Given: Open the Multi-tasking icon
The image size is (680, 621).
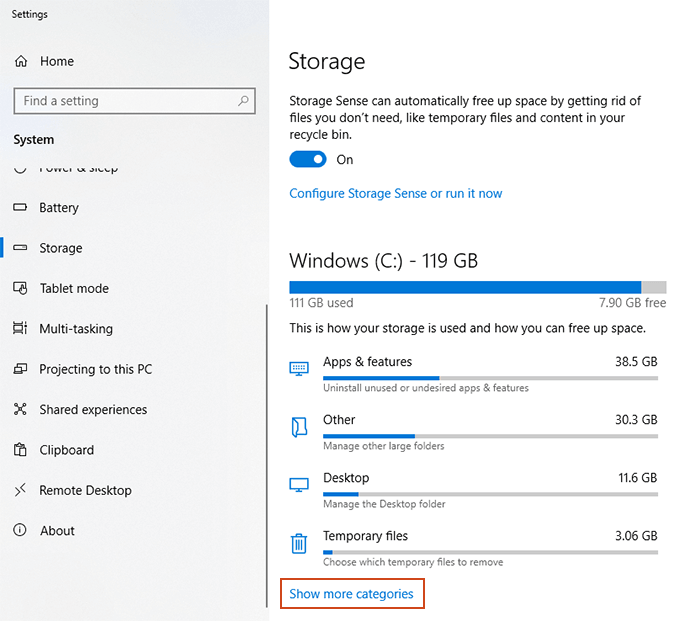Looking at the screenshot, I should (x=20, y=329).
